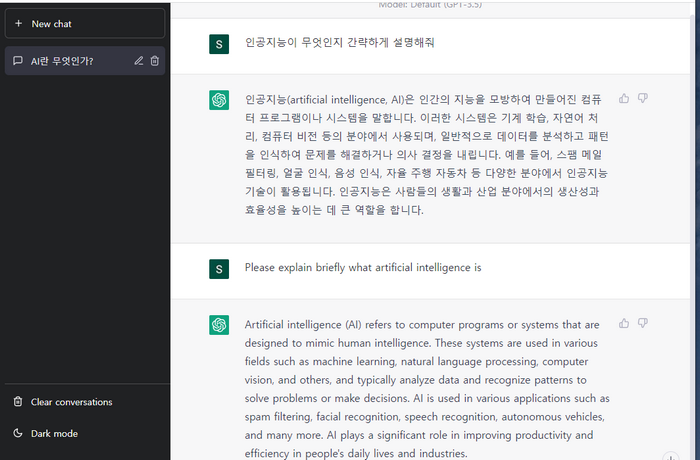Screen dimensions: 700x460
Task: Open the 'AI란 무엇인가?' conversation
Action: [x=85, y=61]
